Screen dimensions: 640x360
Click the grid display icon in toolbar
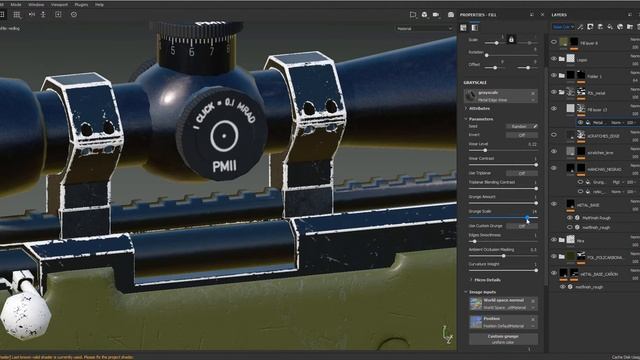pos(17,15)
